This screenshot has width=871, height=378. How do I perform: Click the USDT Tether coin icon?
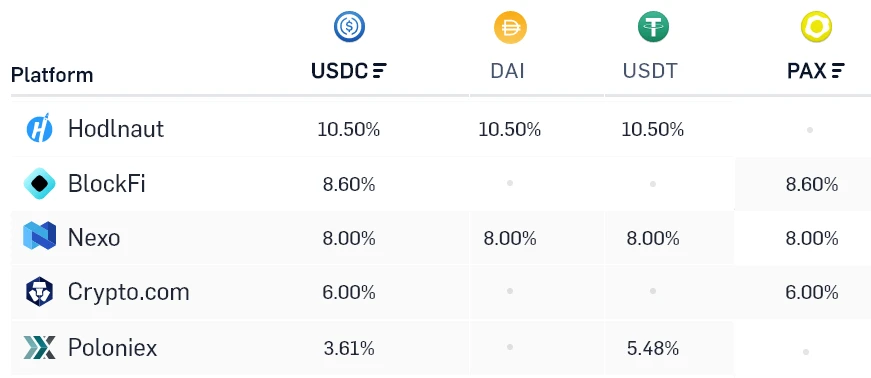pyautogui.click(x=653, y=27)
